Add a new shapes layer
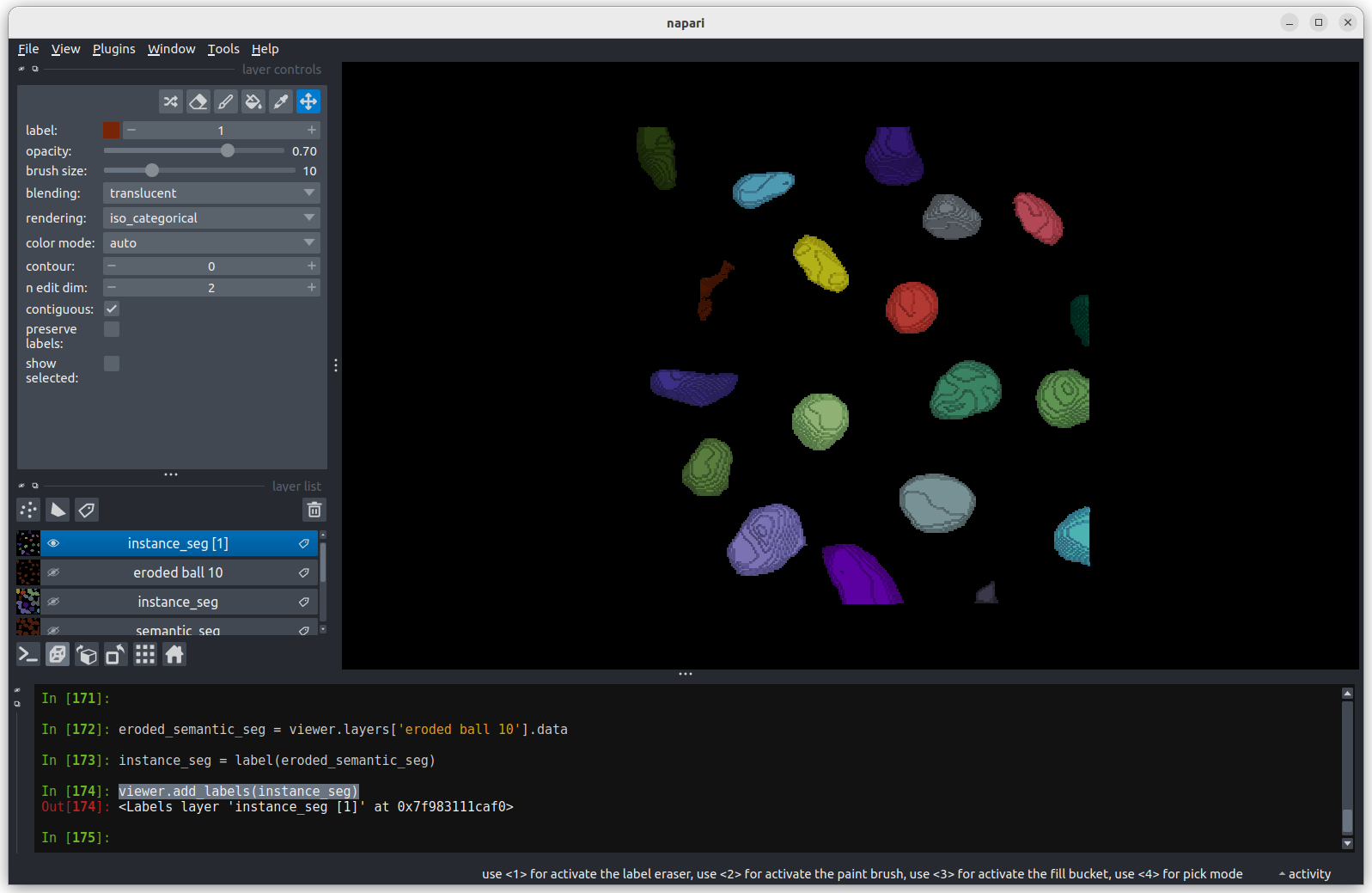1372x893 pixels. click(58, 510)
